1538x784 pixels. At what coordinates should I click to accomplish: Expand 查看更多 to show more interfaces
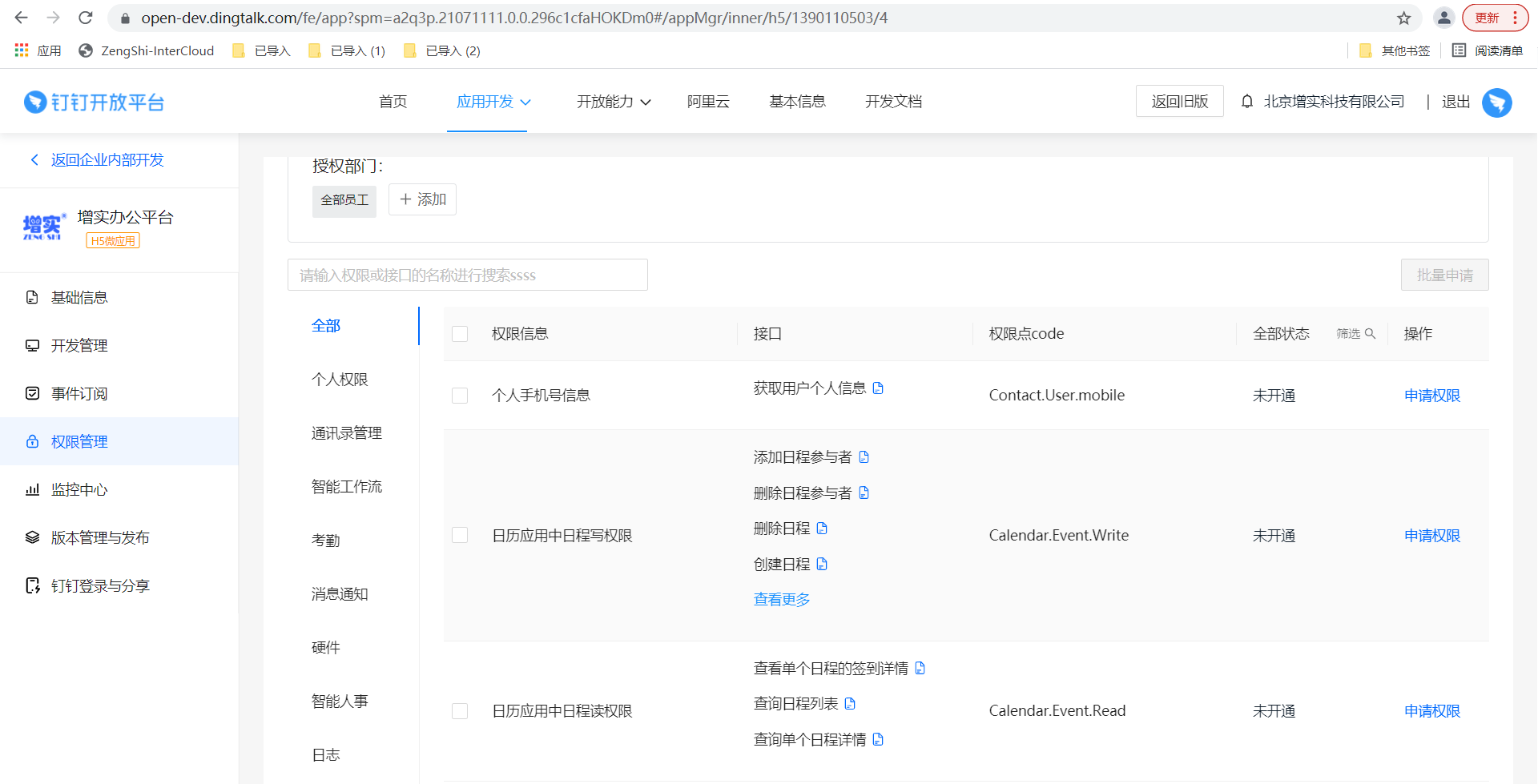782,600
